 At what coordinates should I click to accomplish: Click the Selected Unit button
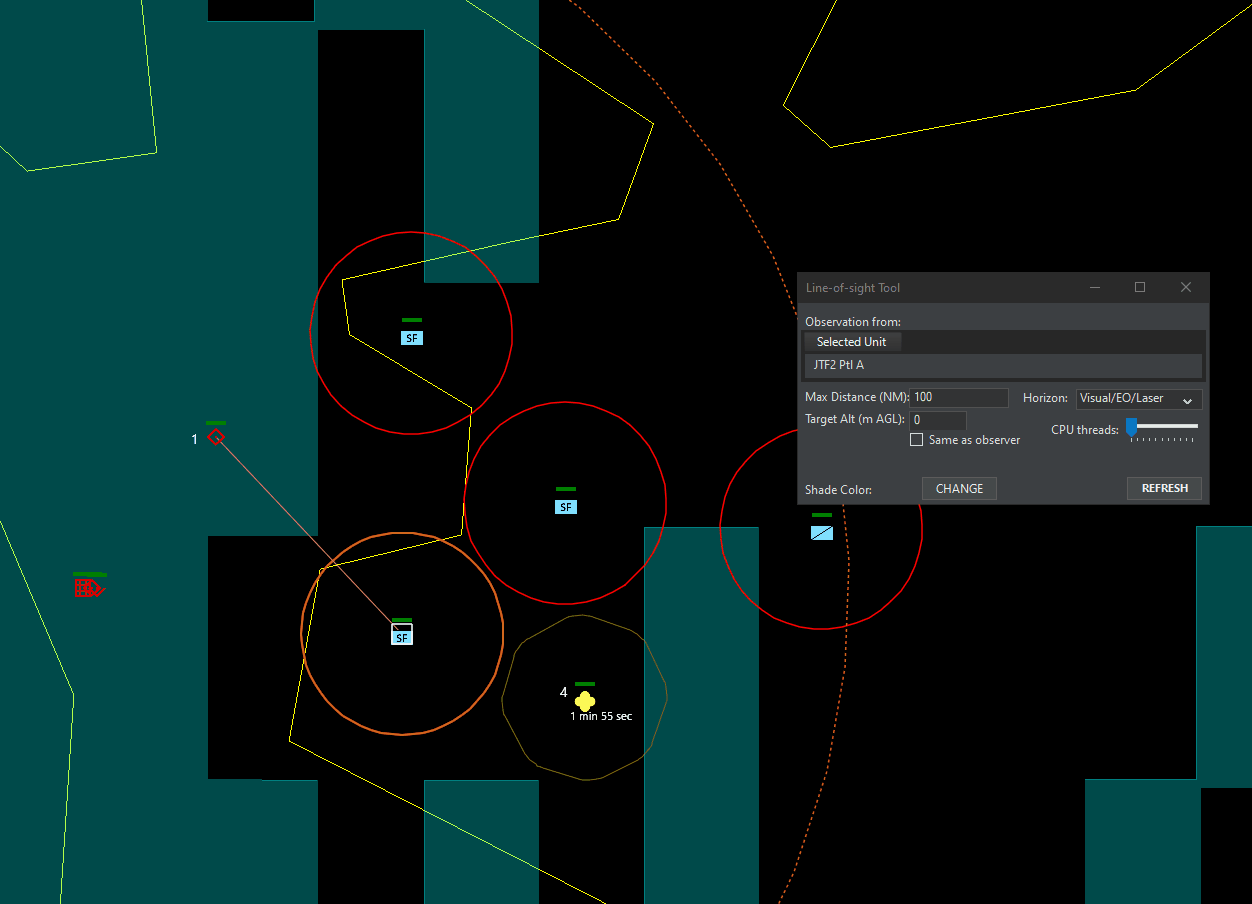pos(852,342)
